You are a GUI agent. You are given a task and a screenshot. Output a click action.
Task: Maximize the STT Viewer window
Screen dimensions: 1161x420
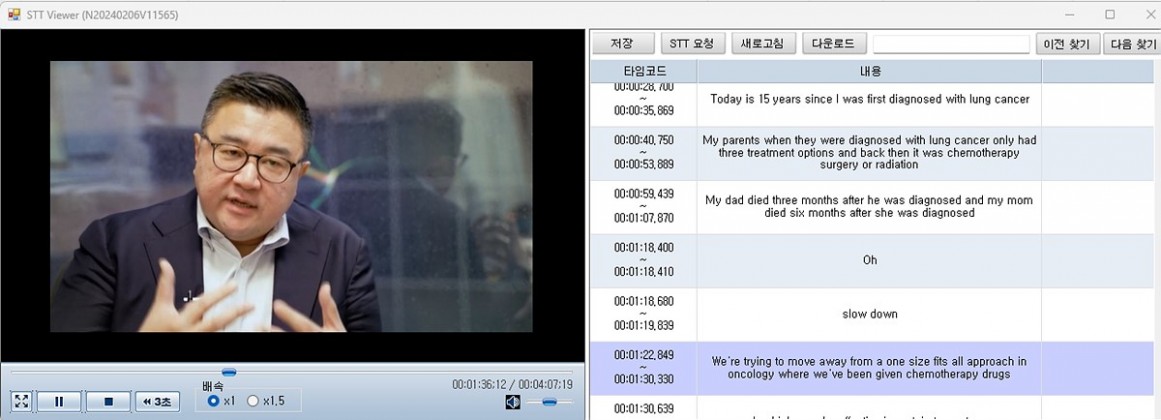click(x=1110, y=14)
